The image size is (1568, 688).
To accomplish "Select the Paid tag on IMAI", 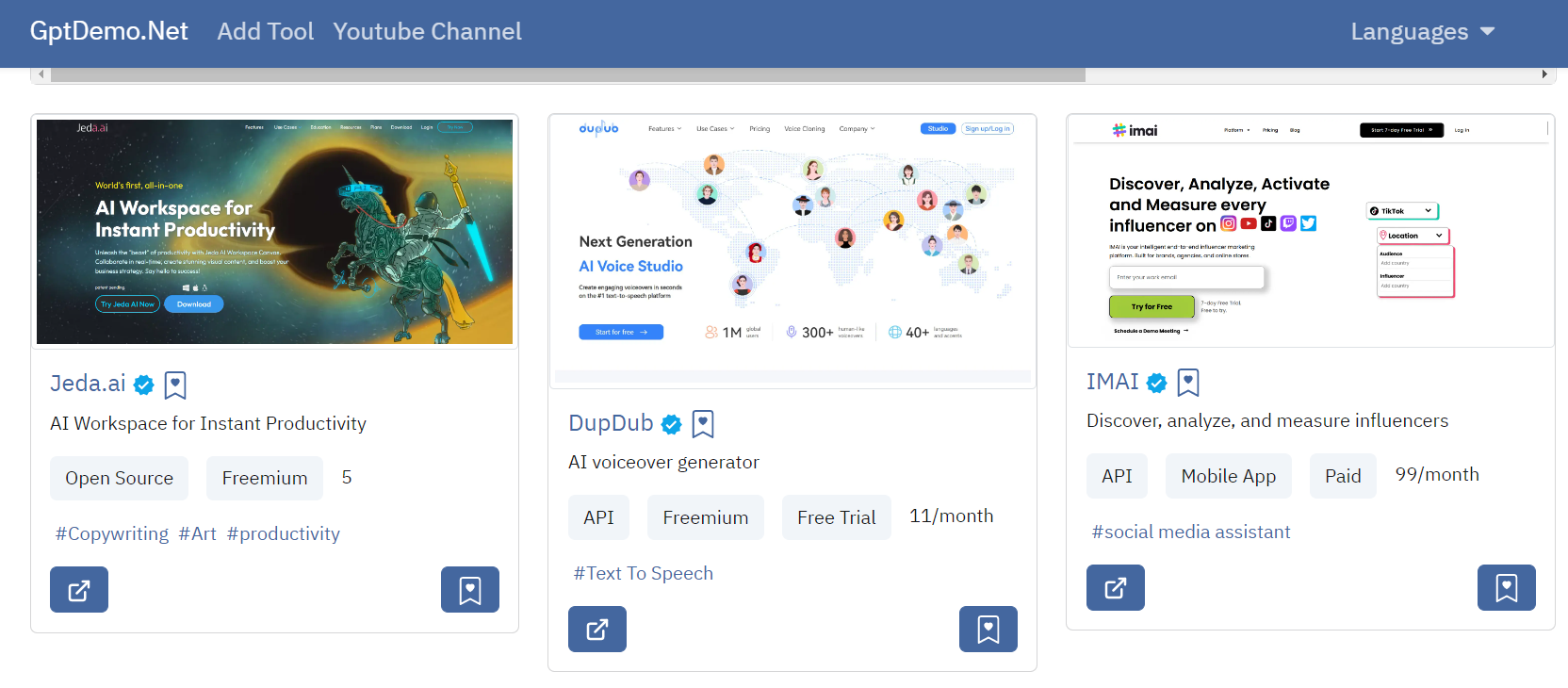I will 1343,476.
